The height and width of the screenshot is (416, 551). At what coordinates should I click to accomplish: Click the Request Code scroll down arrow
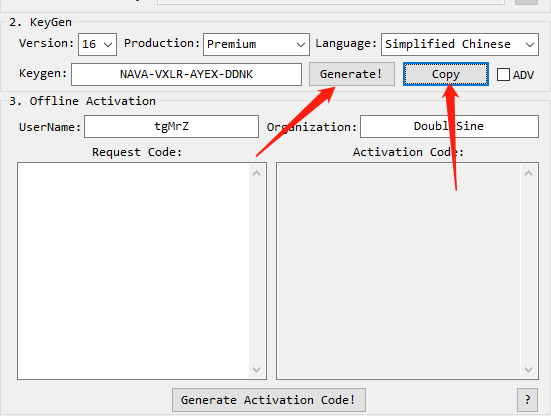point(257,370)
